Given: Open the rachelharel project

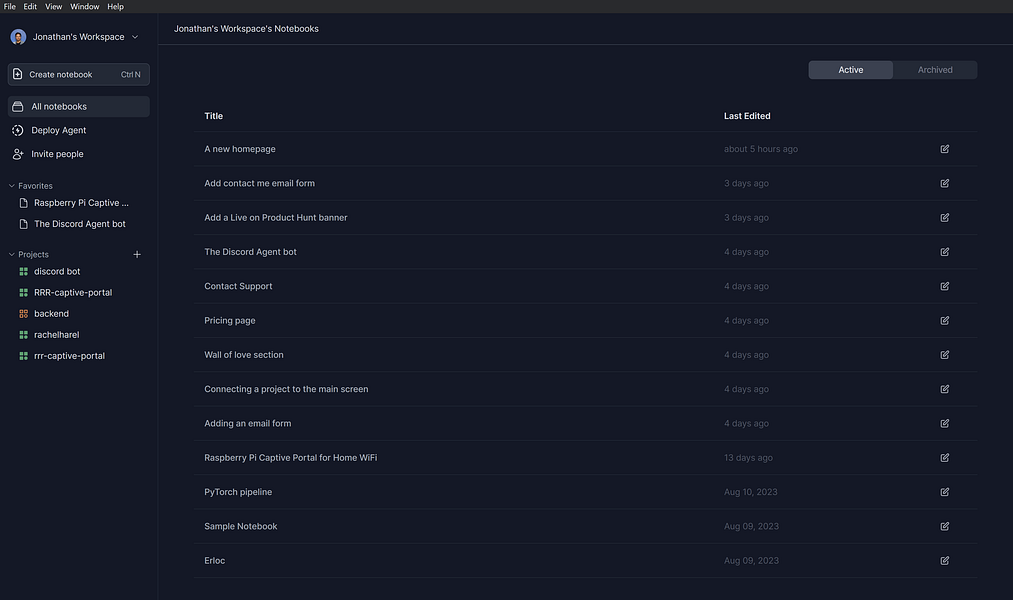Looking at the screenshot, I should click(x=57, y=335).
